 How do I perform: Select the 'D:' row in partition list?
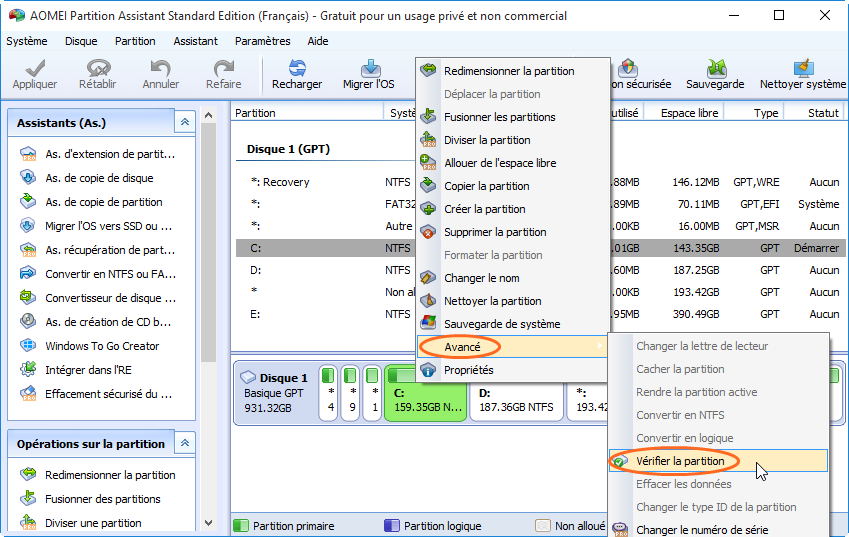[x=540, y=270]
